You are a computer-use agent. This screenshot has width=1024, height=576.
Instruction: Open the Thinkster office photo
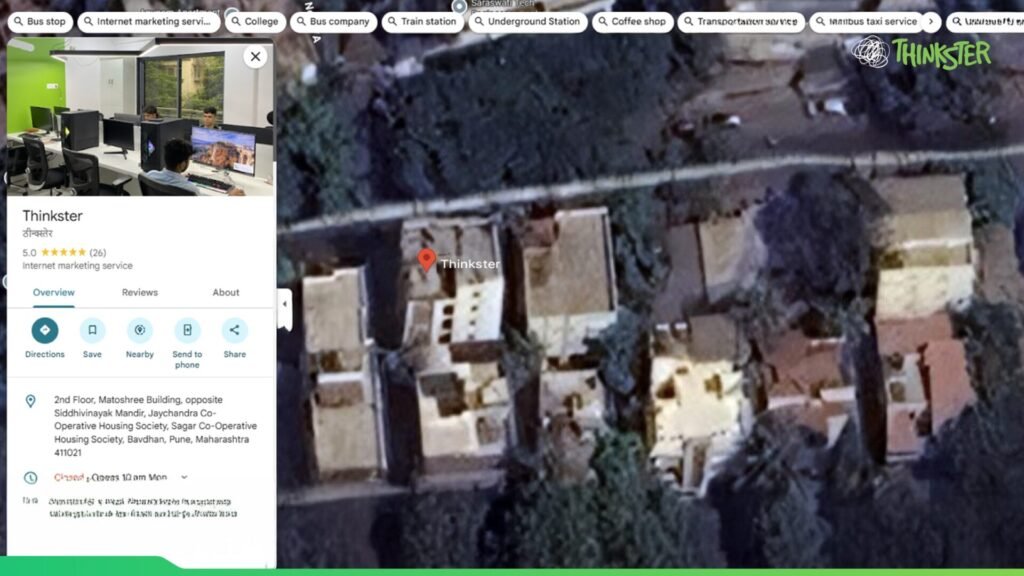point(140,117)
